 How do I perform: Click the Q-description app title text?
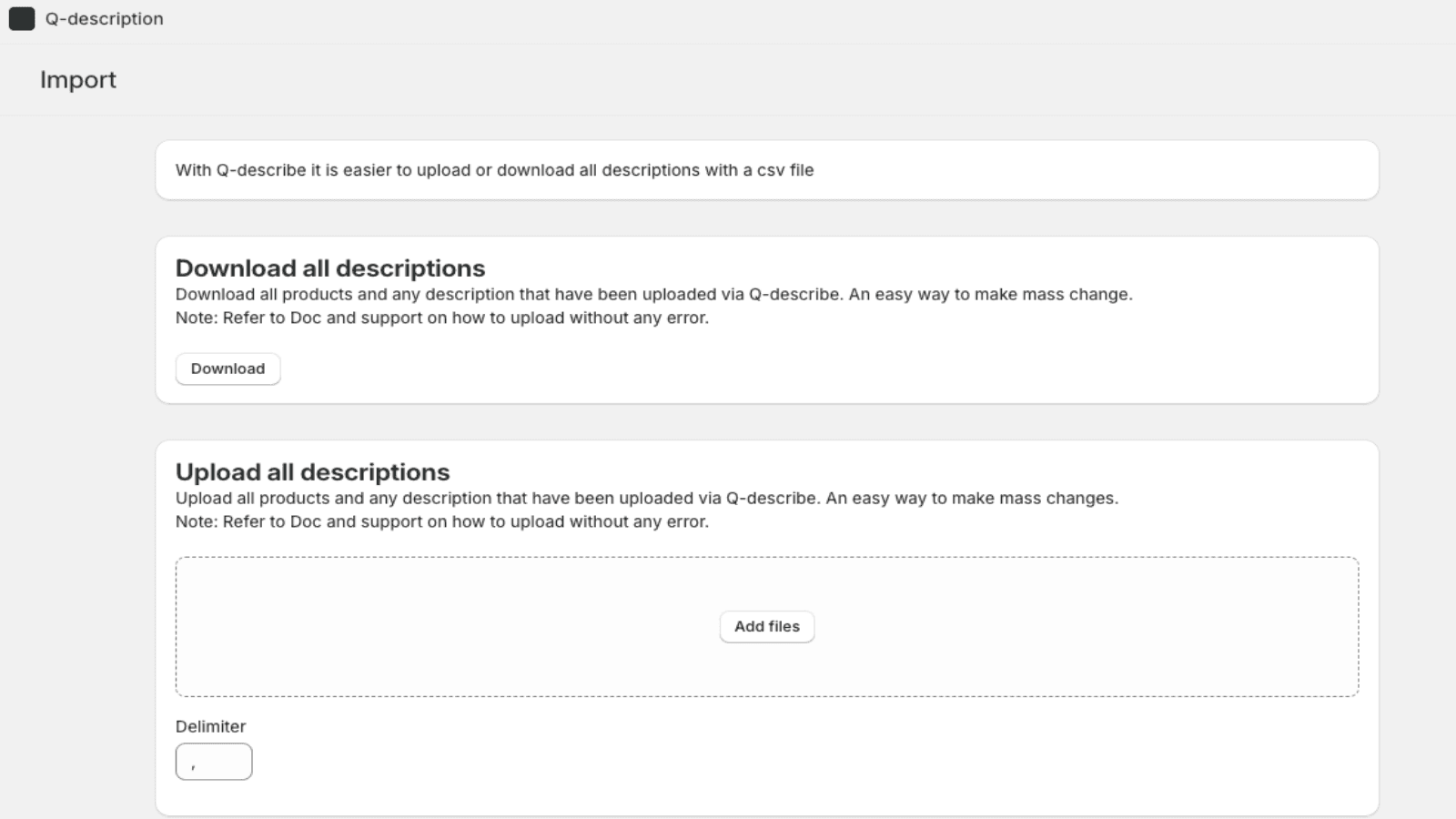[104, 19]
